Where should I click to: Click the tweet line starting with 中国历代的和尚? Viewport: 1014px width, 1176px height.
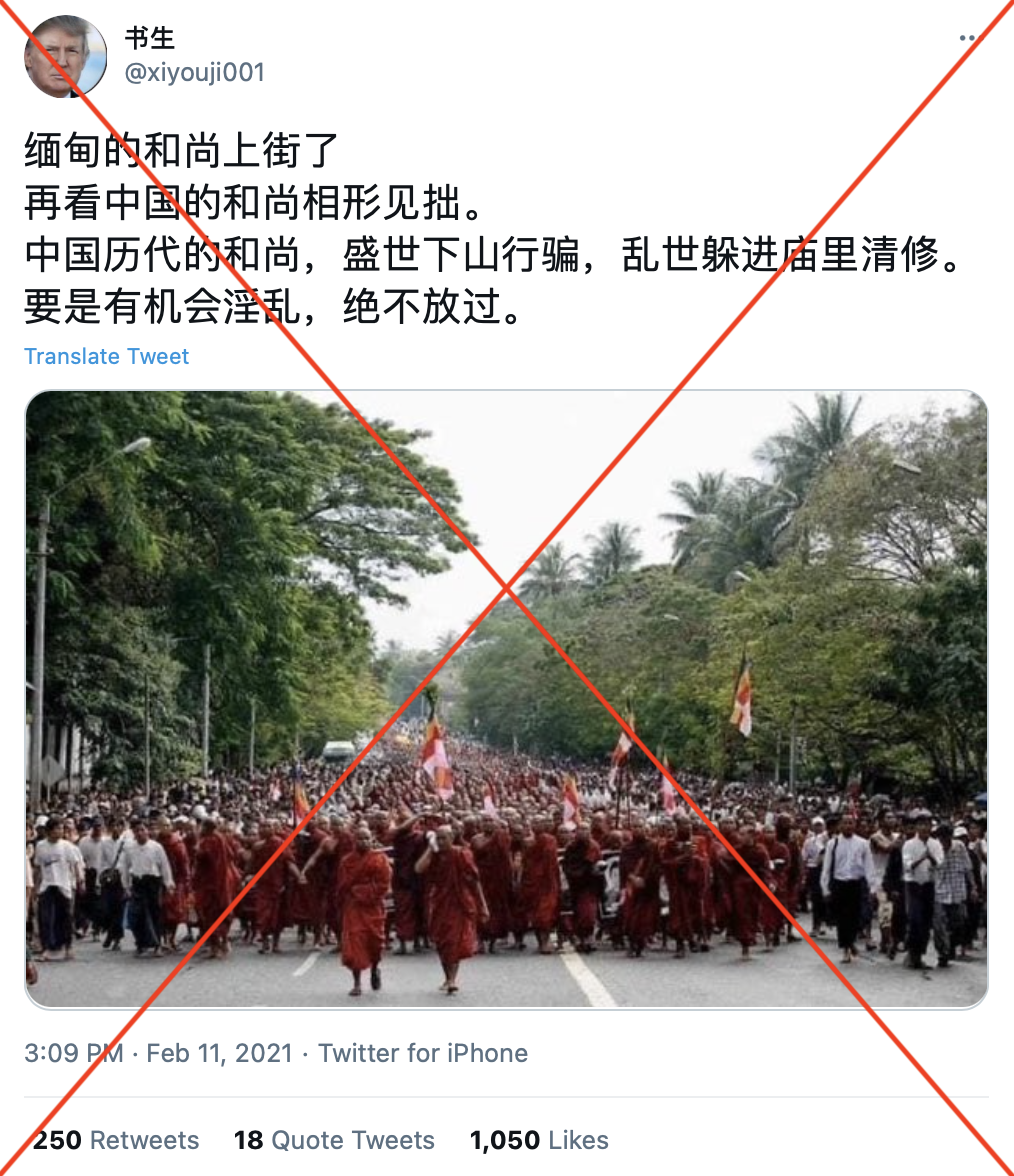[x=493, y=254]
